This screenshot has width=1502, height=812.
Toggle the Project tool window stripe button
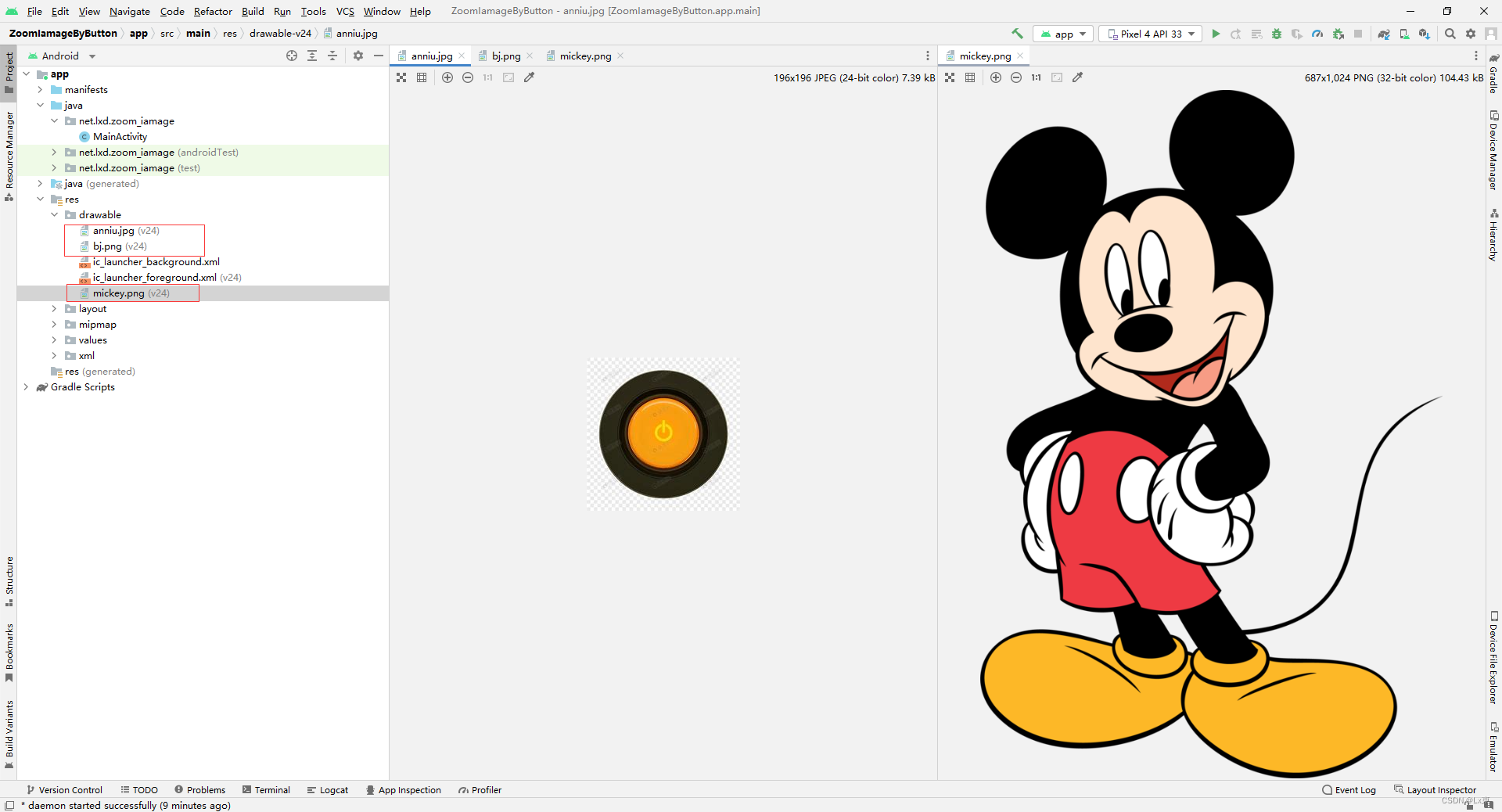tap(9, 72)
